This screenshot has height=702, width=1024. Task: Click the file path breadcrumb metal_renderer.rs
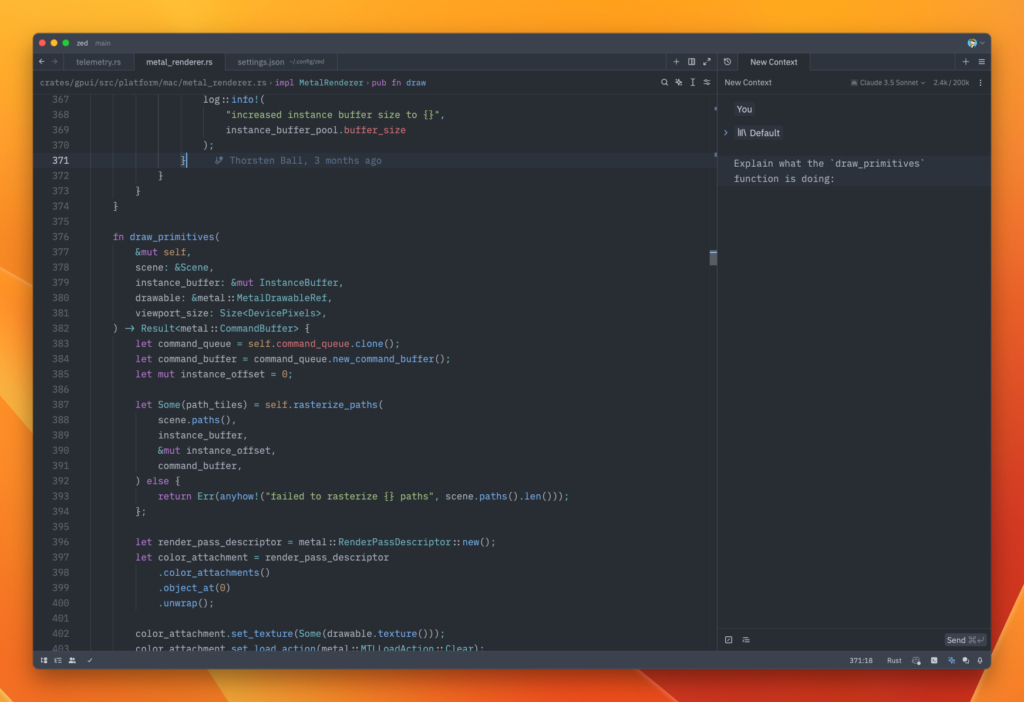click(153, 82)
